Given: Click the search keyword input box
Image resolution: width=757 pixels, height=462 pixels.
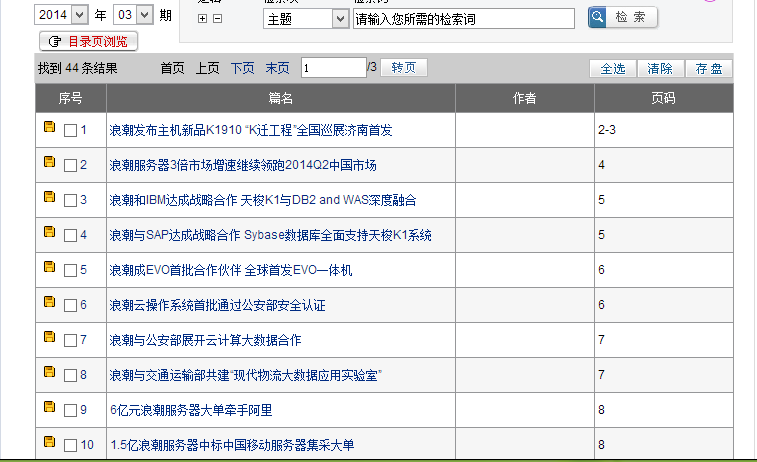Looking at the screenshot, I should tap(464, 19).
